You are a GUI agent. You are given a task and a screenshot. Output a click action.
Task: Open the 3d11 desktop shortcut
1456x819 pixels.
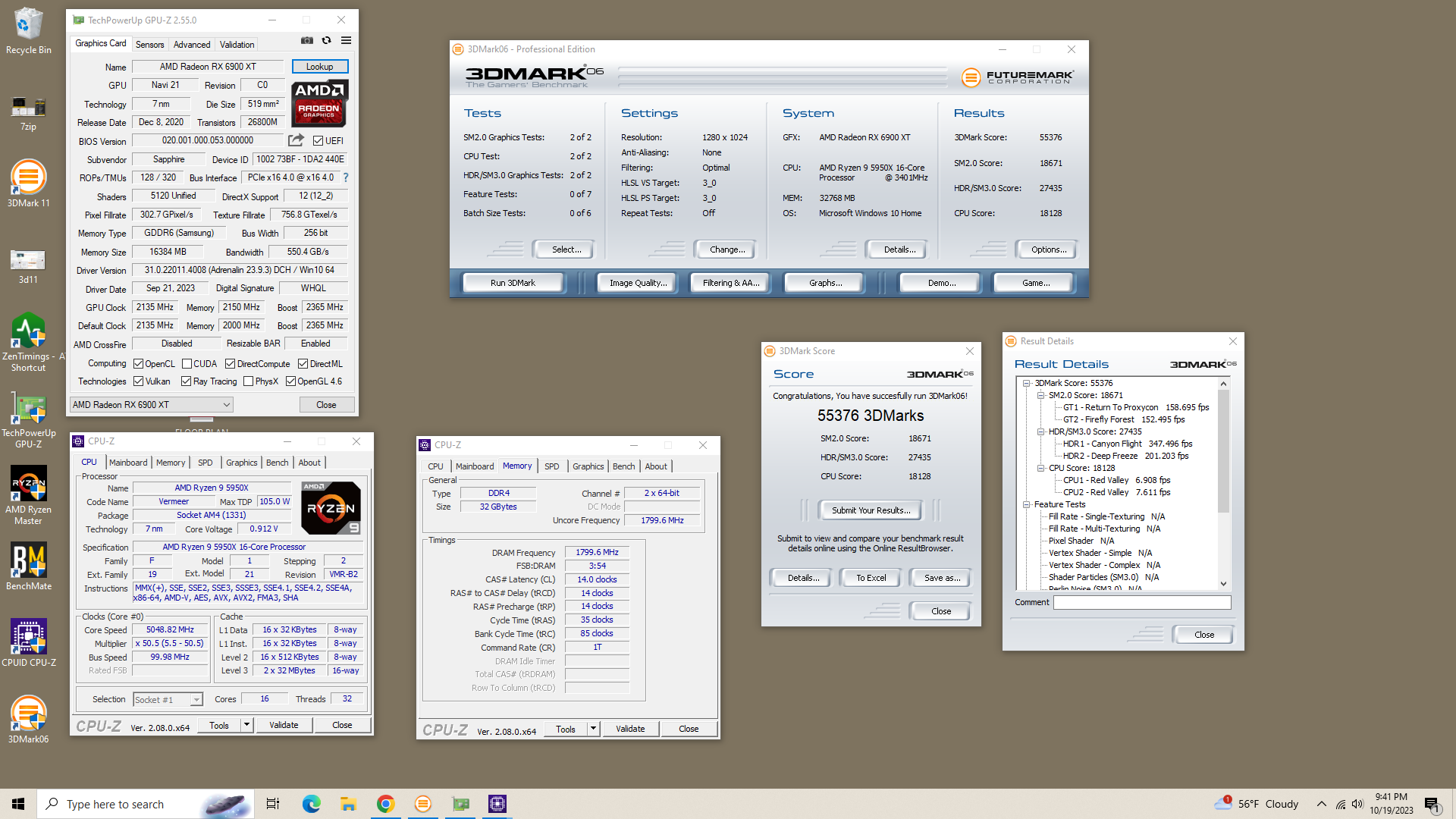point(28,265)
